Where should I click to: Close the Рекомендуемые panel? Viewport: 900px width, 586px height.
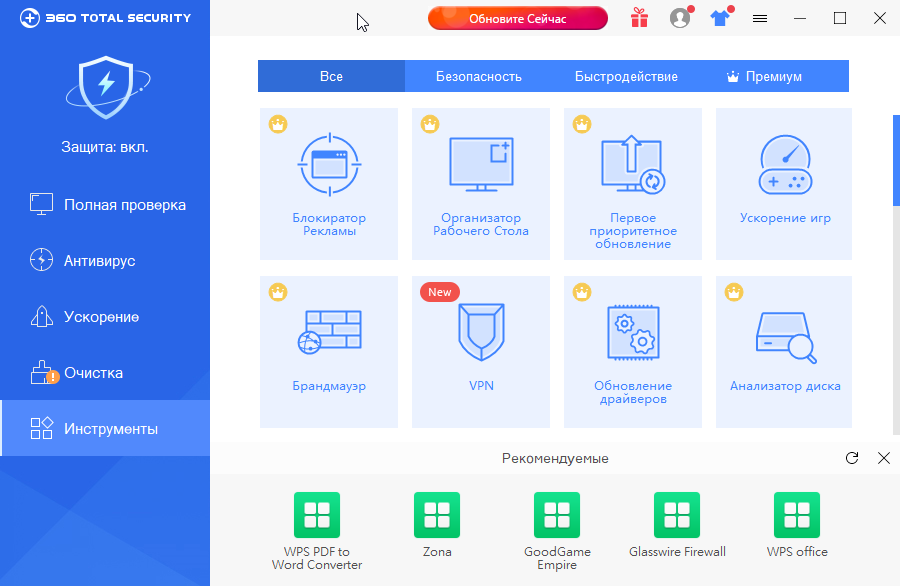(x=884, y=458)
